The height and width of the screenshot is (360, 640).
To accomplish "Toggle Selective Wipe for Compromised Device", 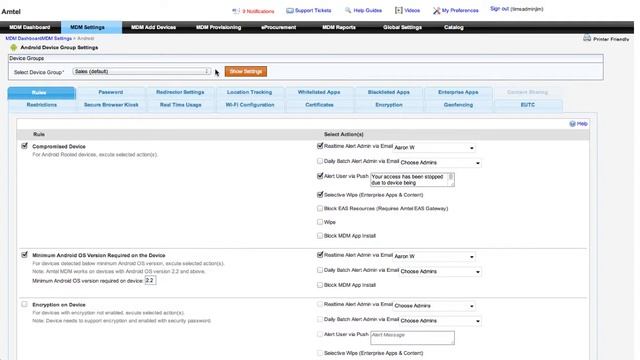I will [x=320, y=195].
